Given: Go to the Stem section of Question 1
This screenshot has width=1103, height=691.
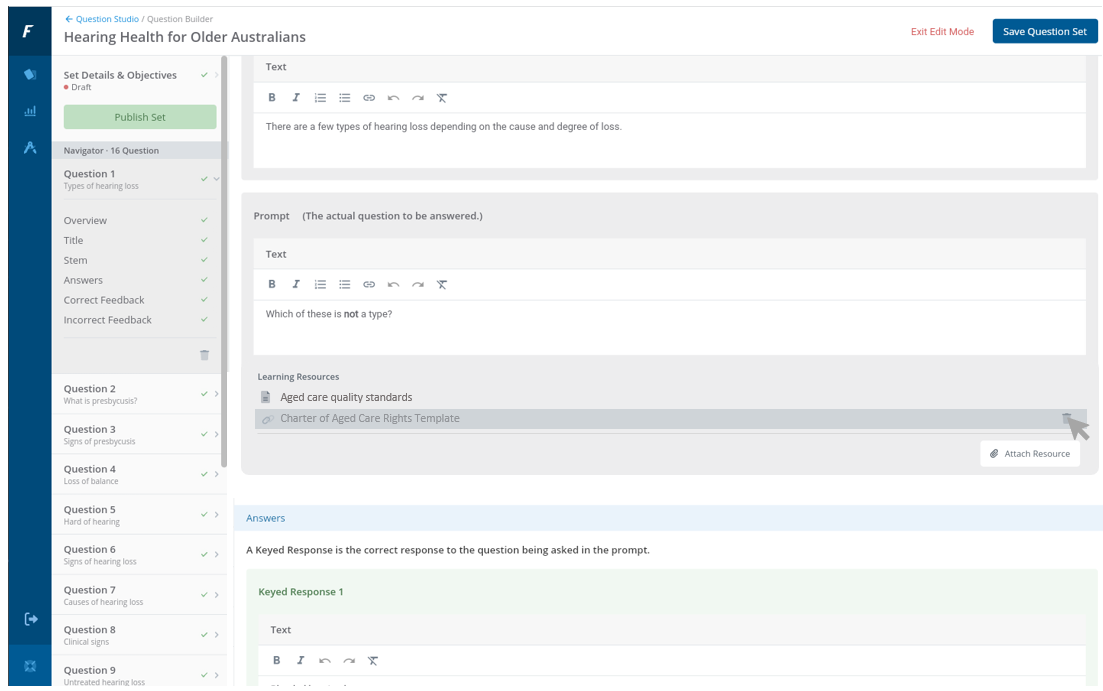Looking at the screenshot, I should (x=76, y=260).
